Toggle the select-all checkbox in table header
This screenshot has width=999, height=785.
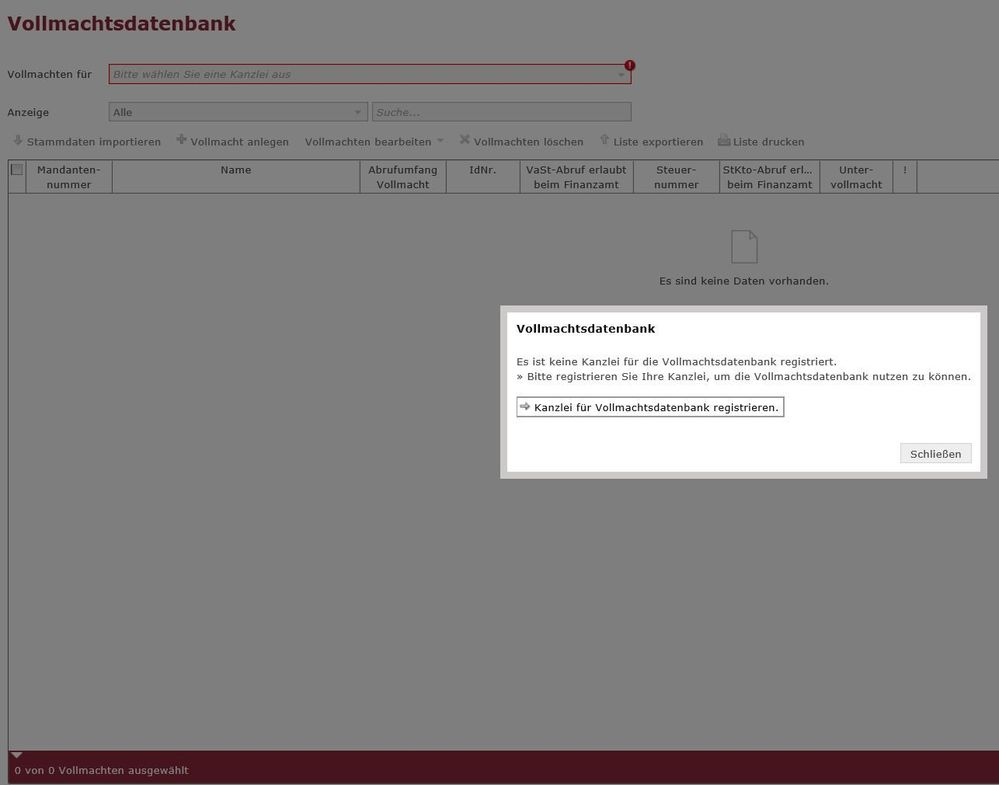coord(17,169)
